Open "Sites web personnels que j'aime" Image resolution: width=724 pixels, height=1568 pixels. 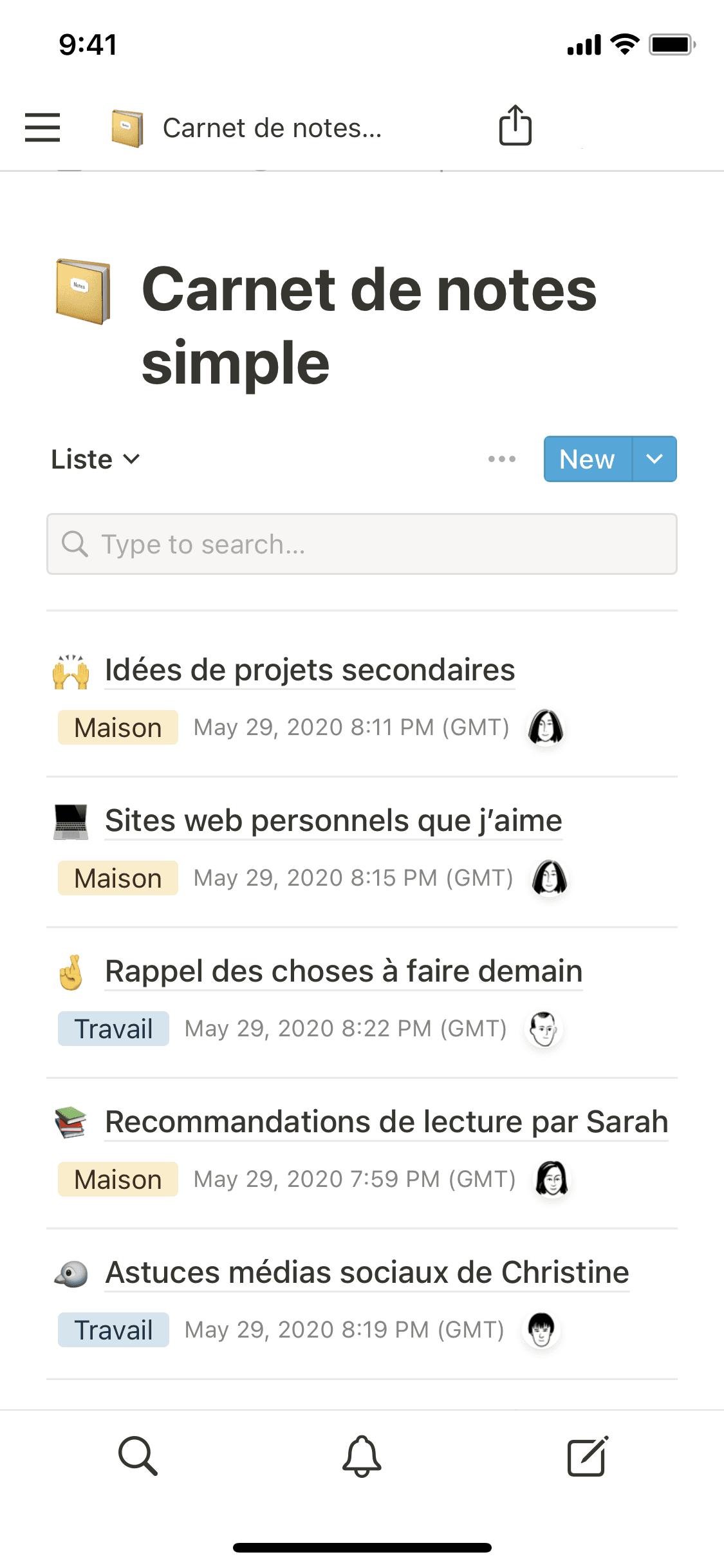(333, 821)
